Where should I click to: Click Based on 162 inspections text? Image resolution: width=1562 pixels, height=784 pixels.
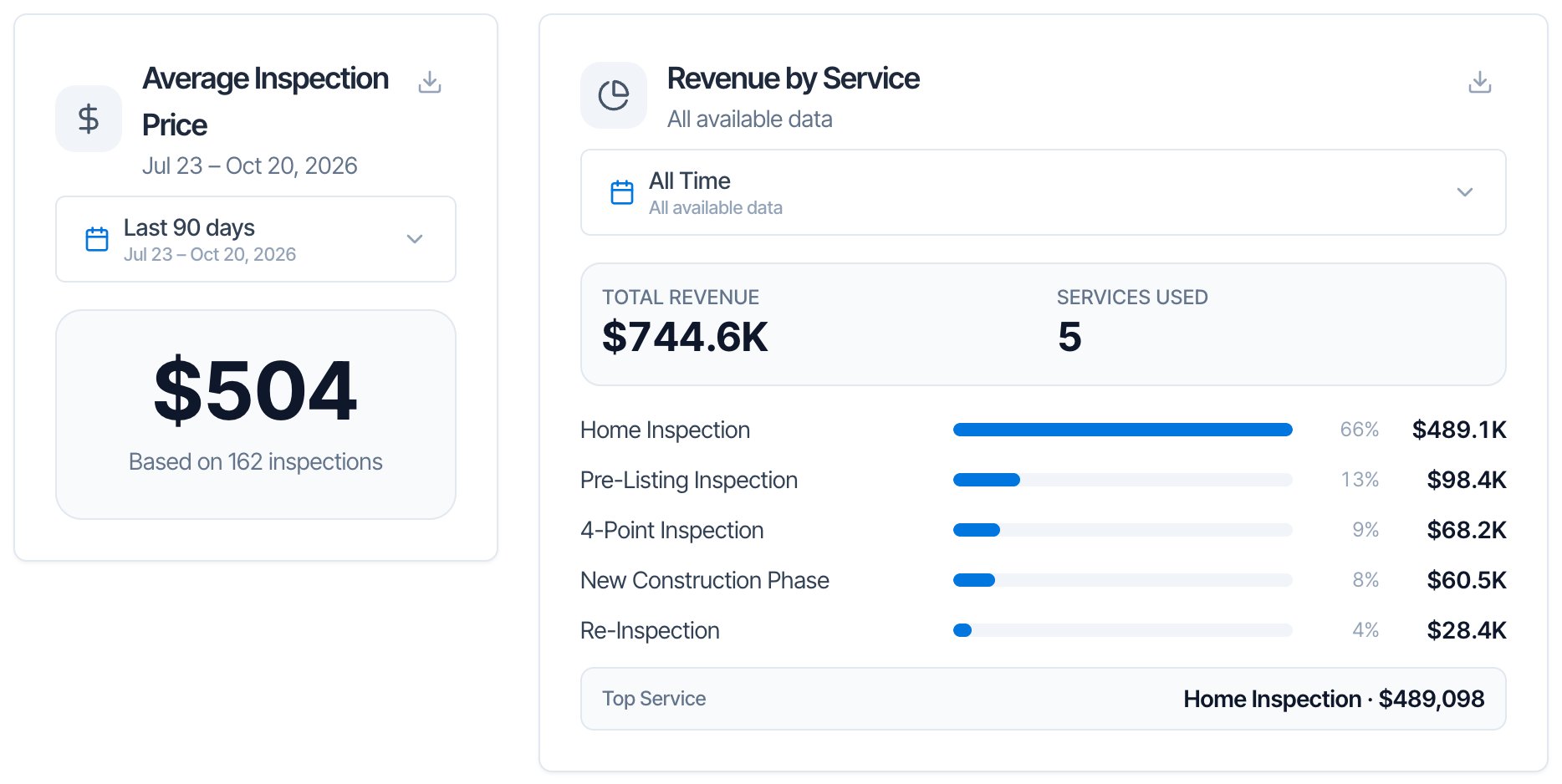click(x=256, y=461)
